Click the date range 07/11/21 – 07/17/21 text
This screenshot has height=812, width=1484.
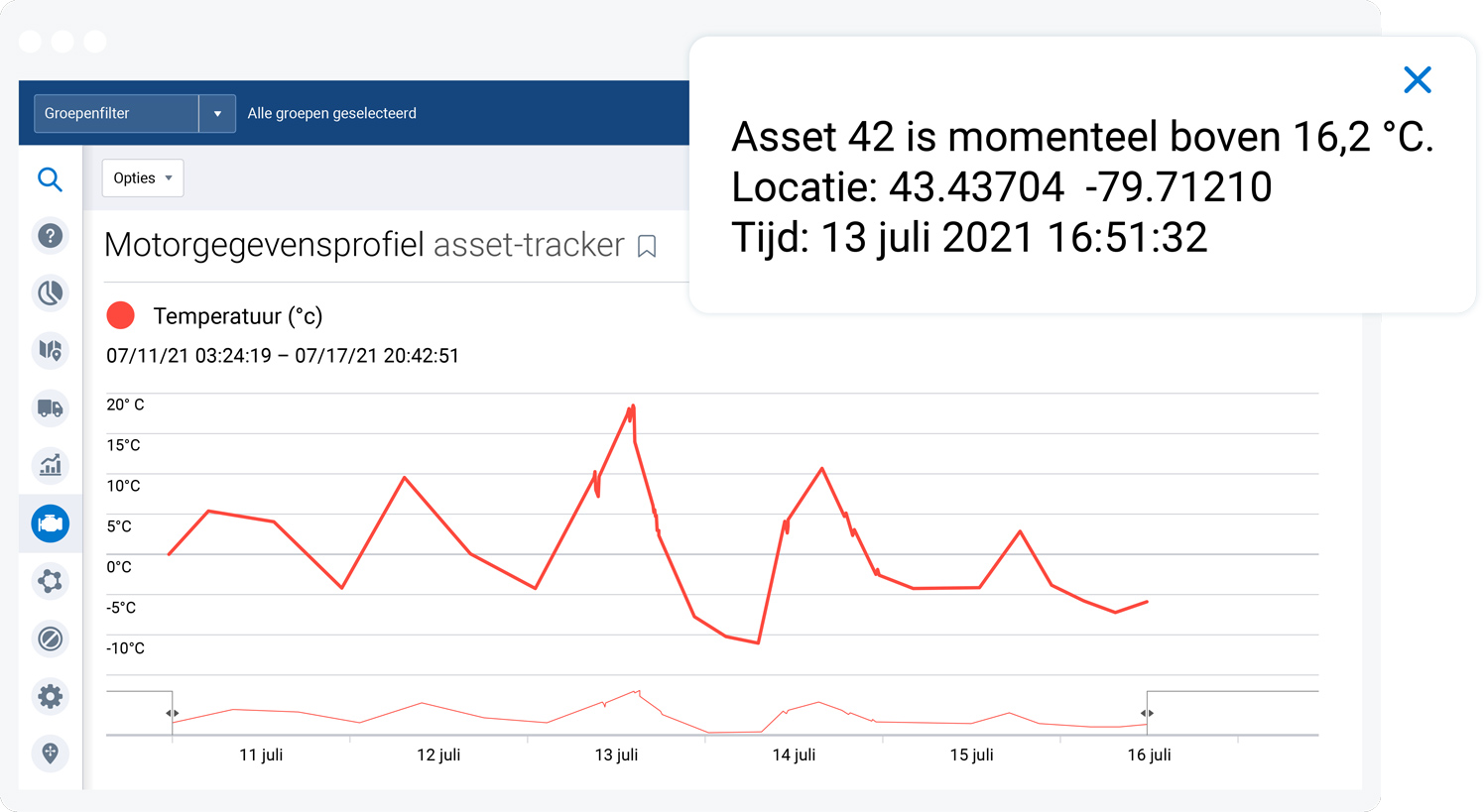pyautogui.click(x=283, y=356)
